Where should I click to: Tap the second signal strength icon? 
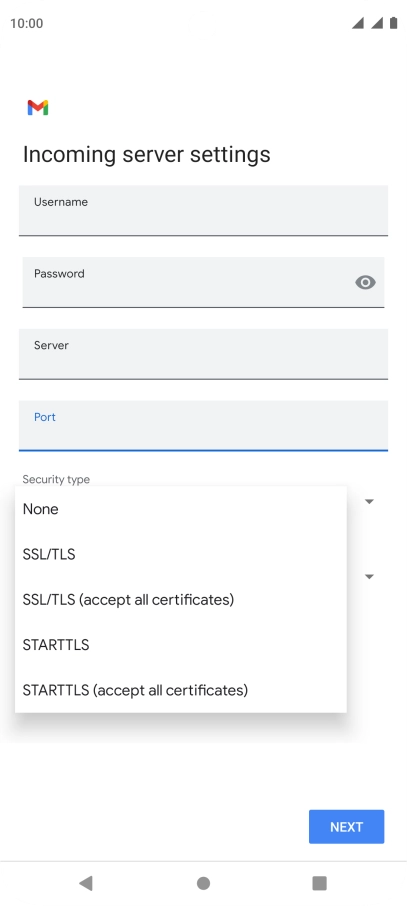point(377,23)
